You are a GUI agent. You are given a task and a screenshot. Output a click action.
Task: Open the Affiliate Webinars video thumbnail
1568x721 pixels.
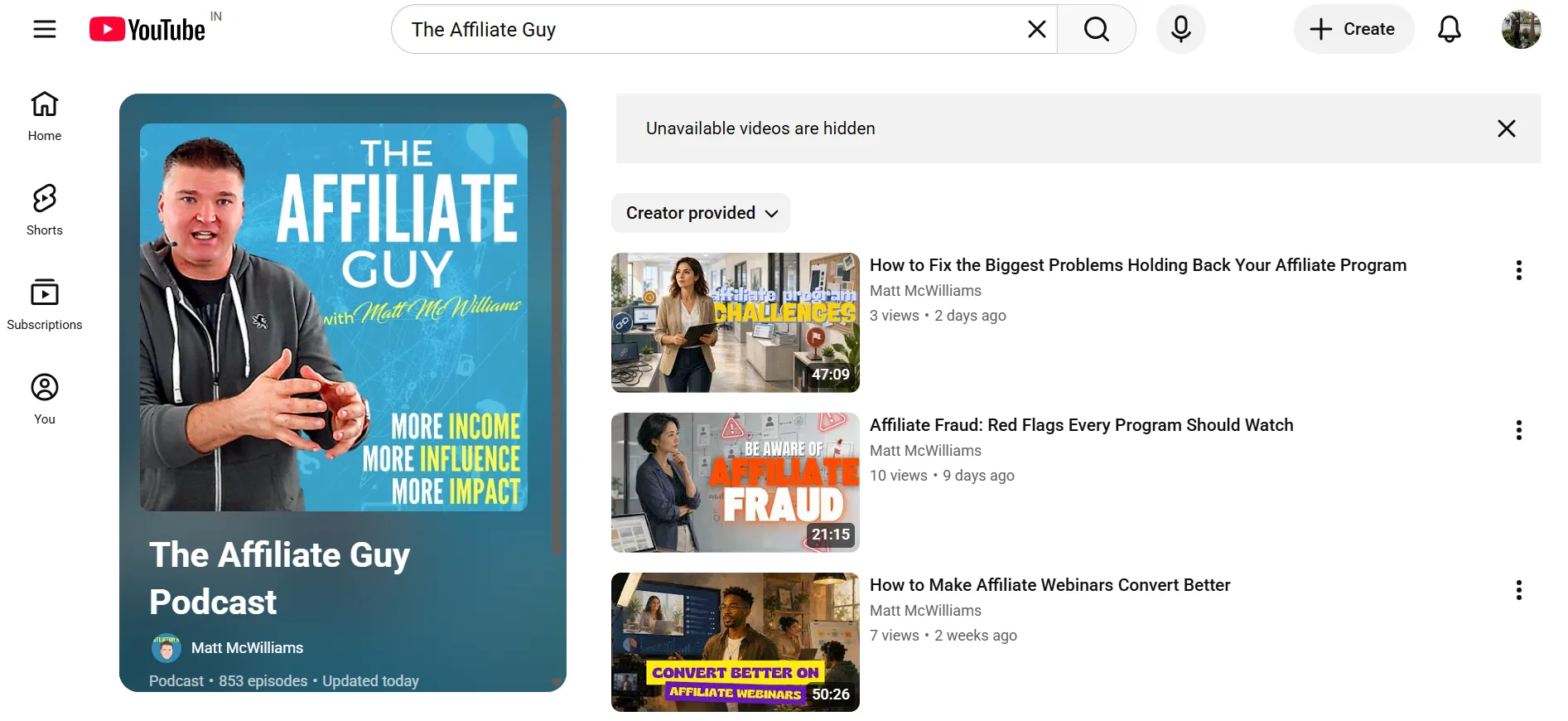(736, 642)
